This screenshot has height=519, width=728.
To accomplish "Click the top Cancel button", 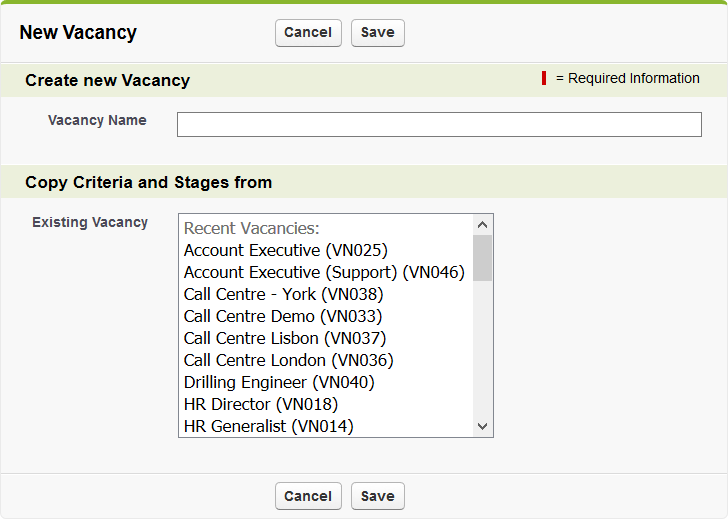I will [x=308, y=33].
